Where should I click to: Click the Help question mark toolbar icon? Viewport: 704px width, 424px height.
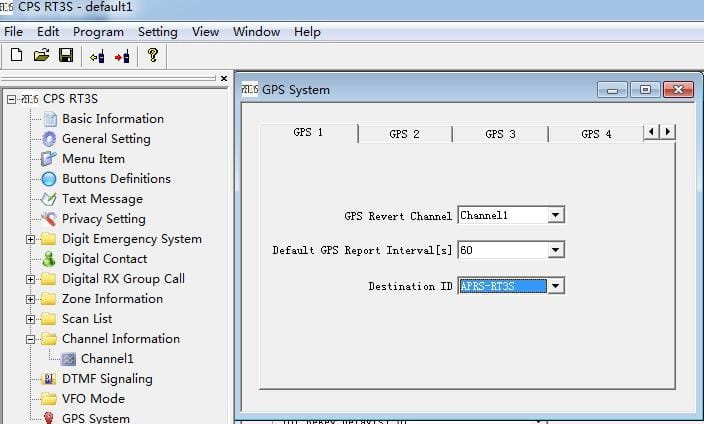click(x=152, y=56)
